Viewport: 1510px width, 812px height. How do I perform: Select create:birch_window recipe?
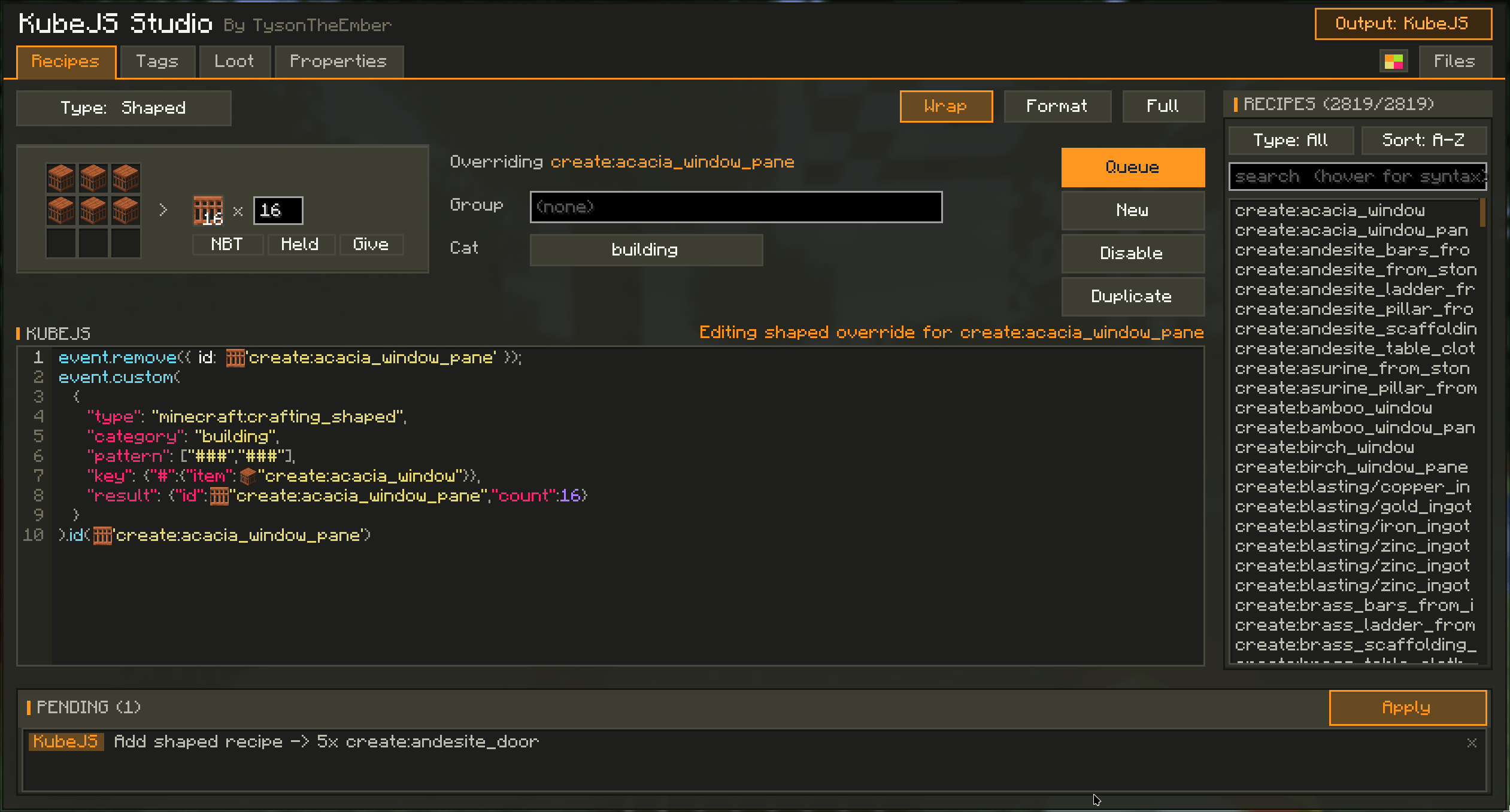(1354, 448)
